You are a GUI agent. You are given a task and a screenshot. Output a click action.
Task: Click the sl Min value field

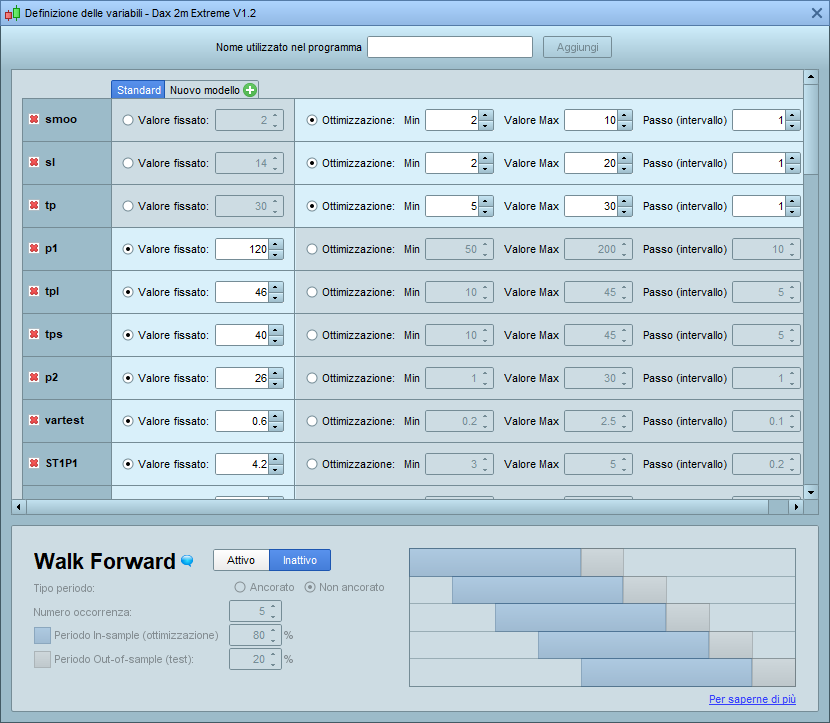coord(452,163)
